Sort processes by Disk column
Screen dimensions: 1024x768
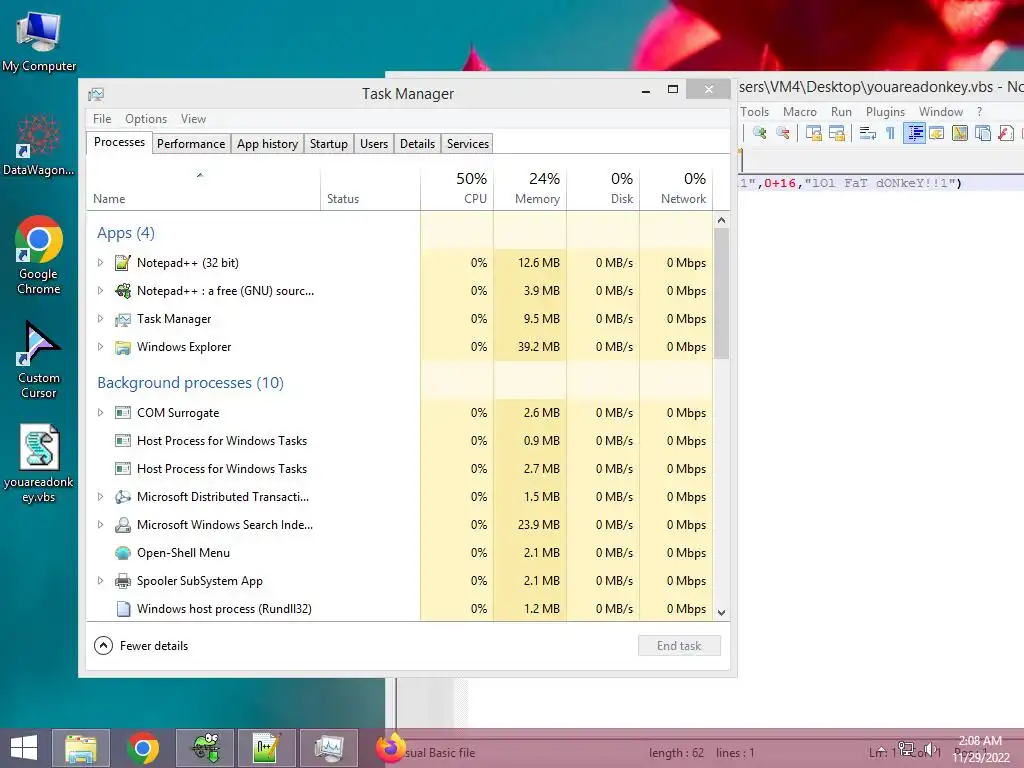(x=603, y=188)
